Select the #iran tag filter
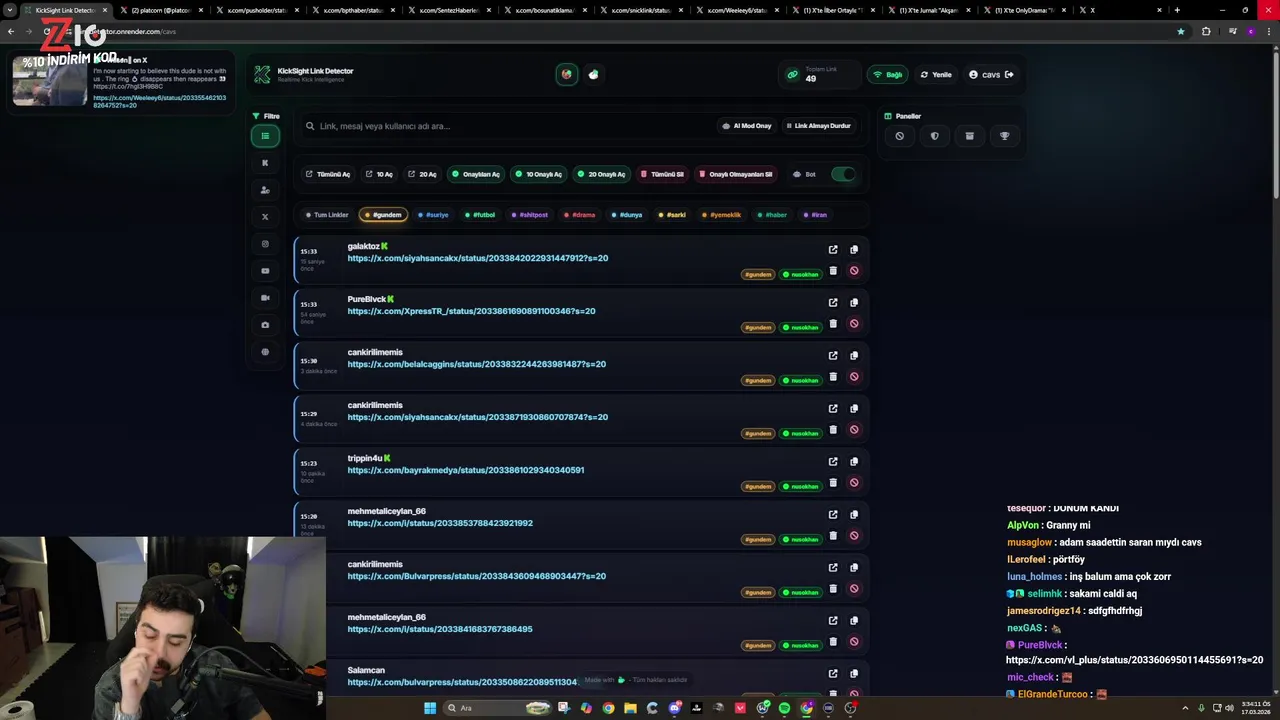 tap(815, 215)
